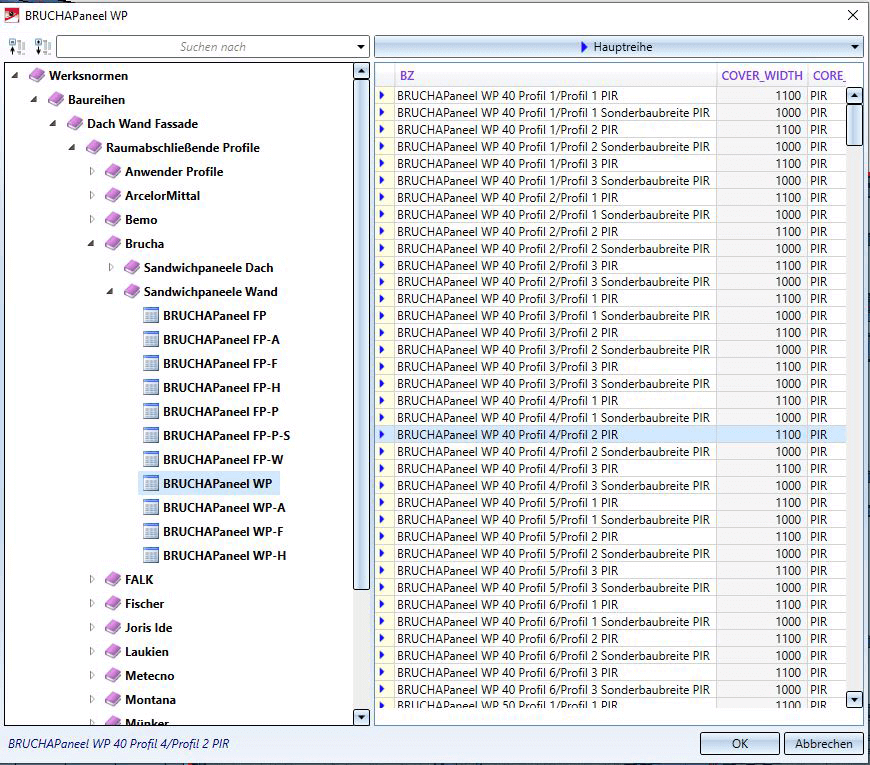Viewport: 870px width, 765px height.
Task: Select row WP 40 Profil 4/Profil 2 PIR
Action: [610, 434]
